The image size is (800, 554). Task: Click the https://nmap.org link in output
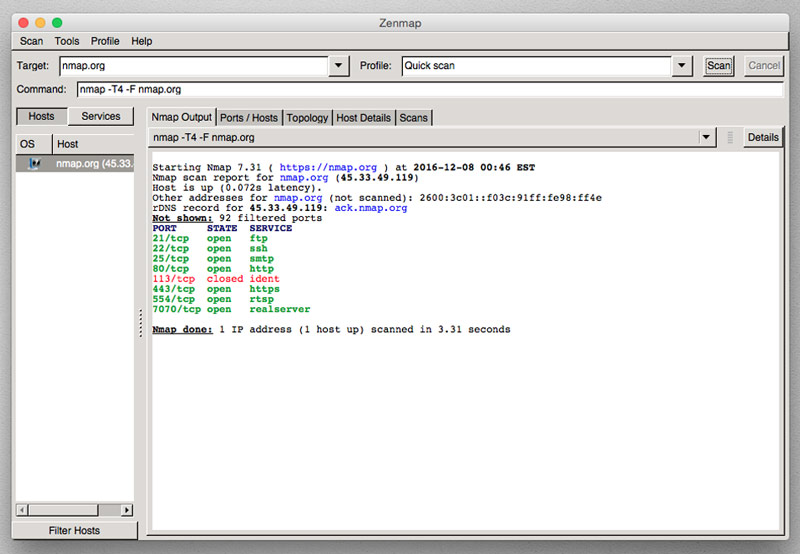coord(328,167)
